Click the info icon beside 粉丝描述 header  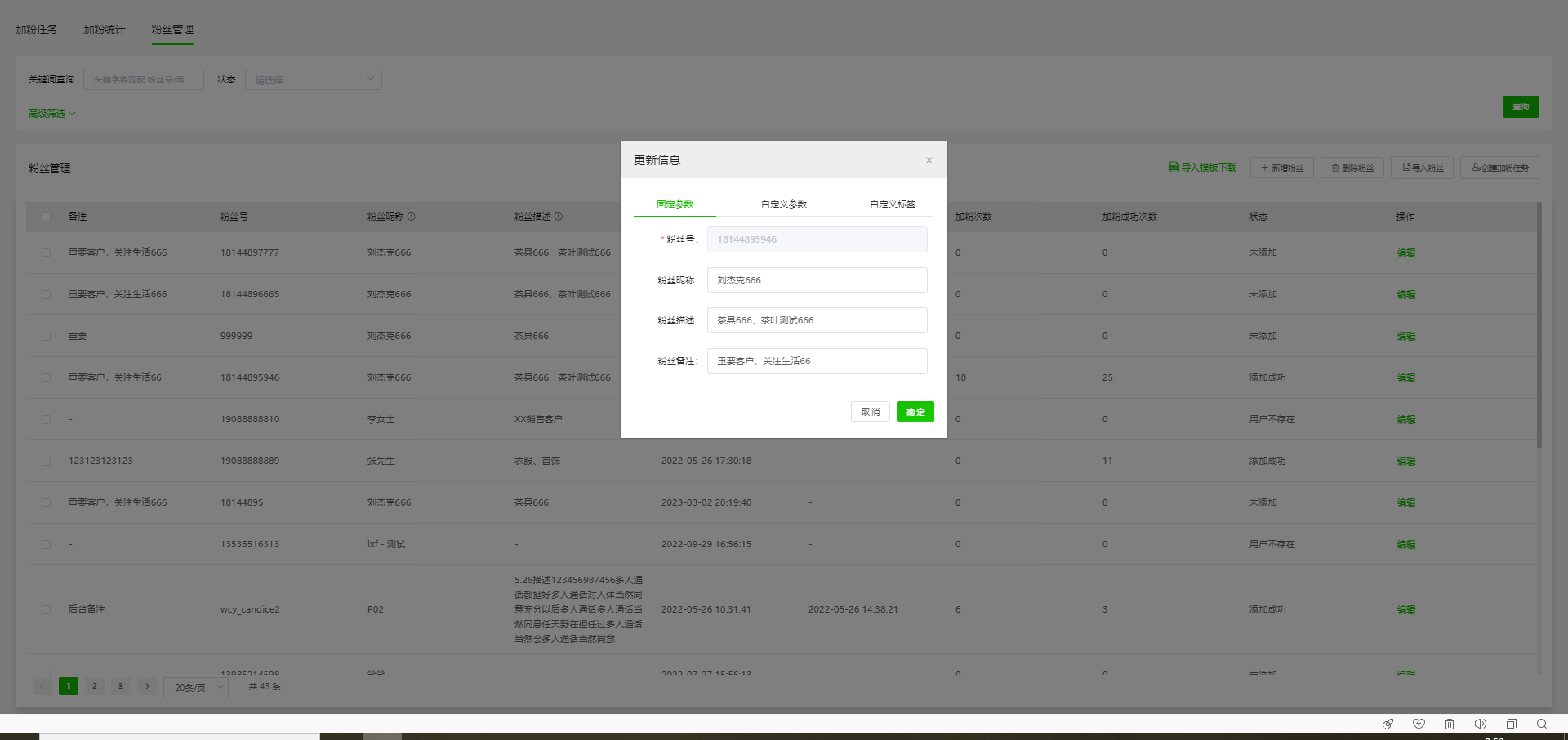click(x=559, y=216)
